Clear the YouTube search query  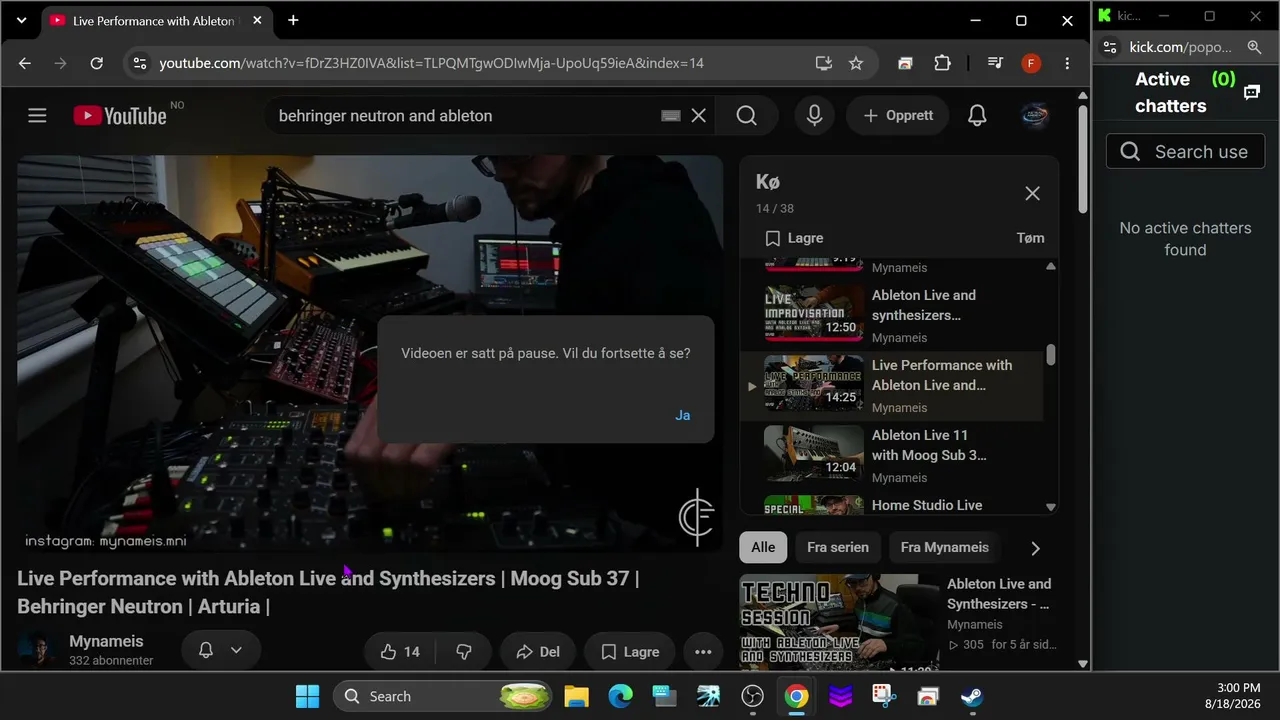point(699,116)
